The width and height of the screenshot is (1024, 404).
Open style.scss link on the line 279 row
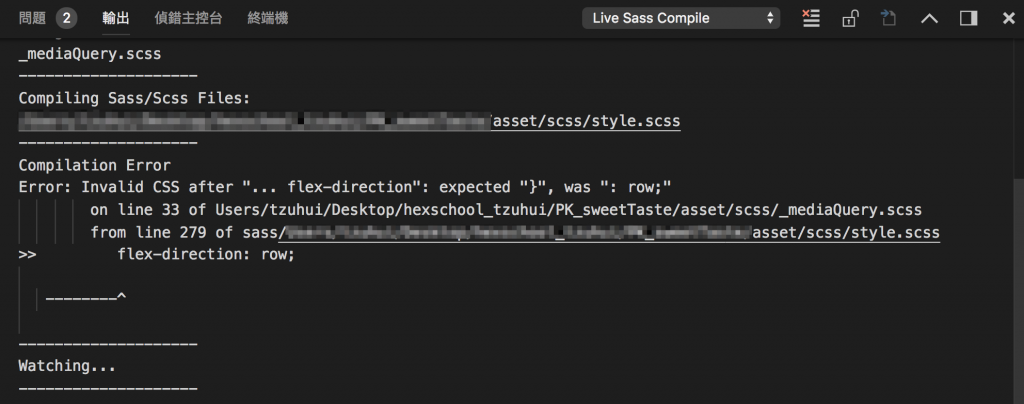[x=846, y=233]
